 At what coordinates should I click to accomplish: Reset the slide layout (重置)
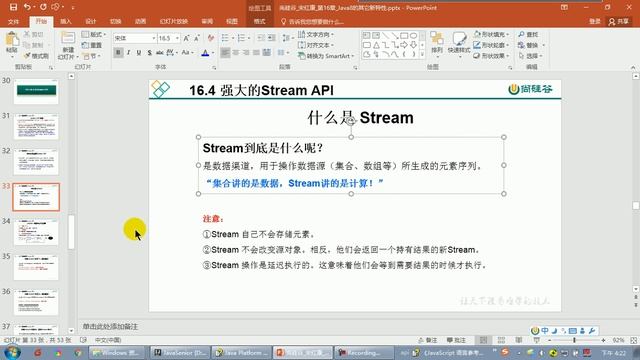coord(92,45)
